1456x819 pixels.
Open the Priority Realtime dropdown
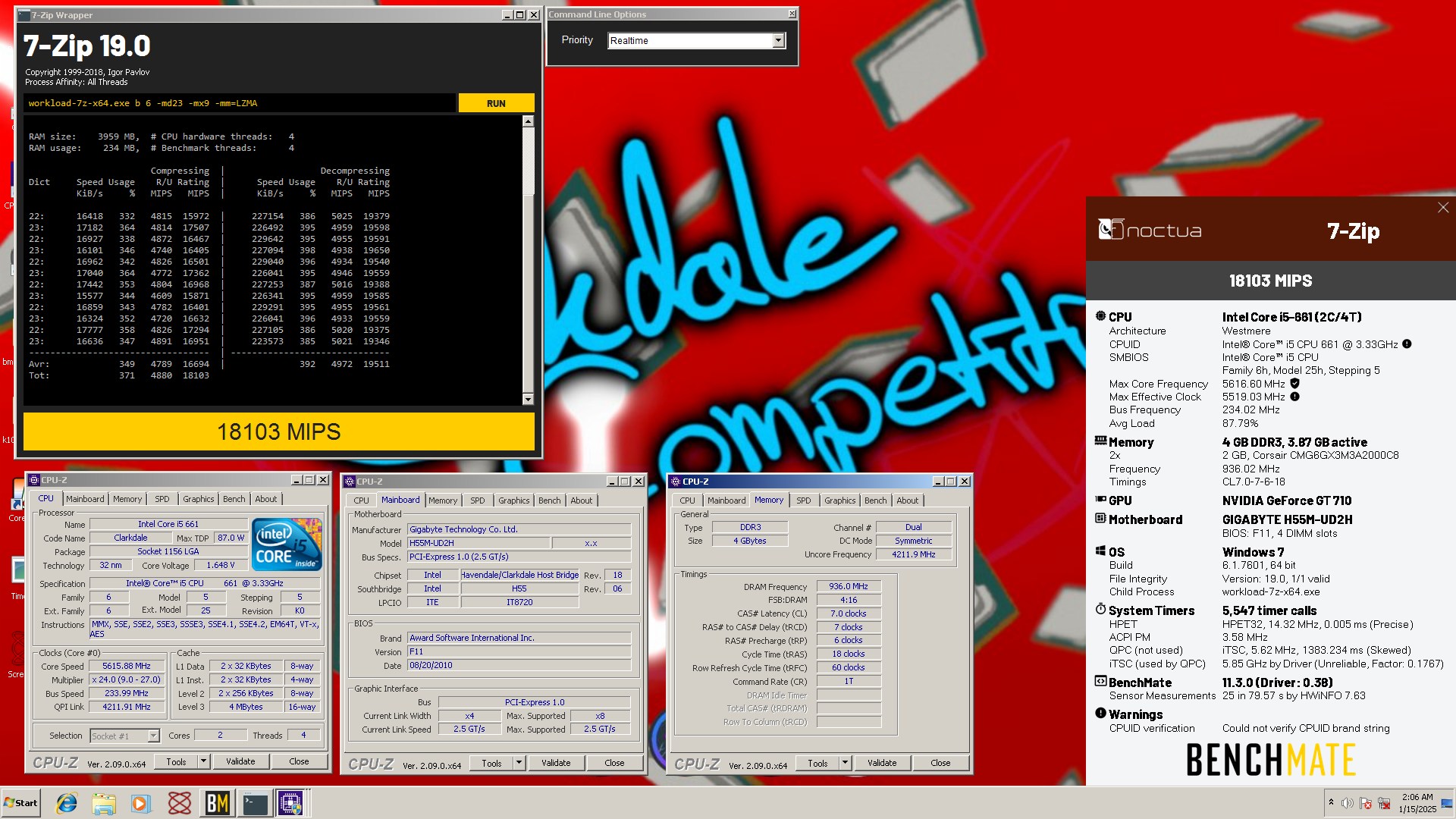(778, 41)
